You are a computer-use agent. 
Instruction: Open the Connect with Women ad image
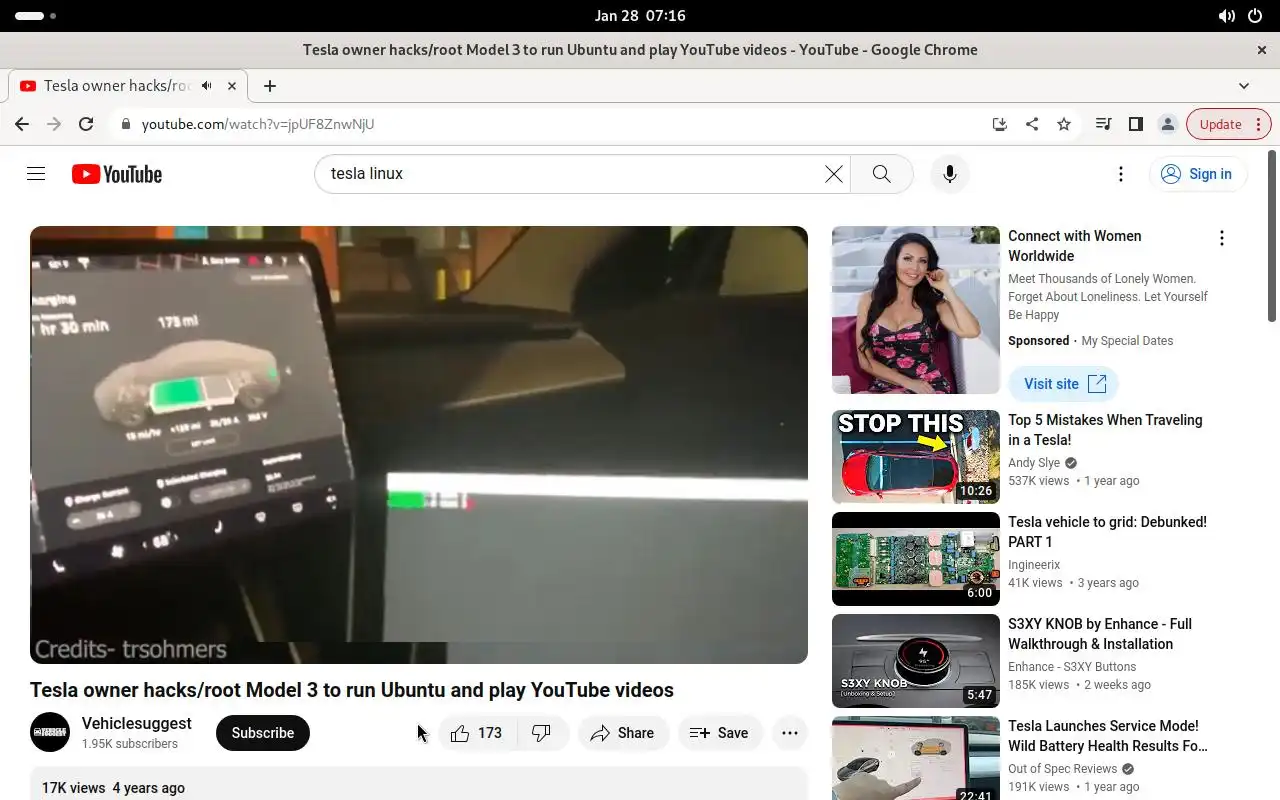(916, 310)
